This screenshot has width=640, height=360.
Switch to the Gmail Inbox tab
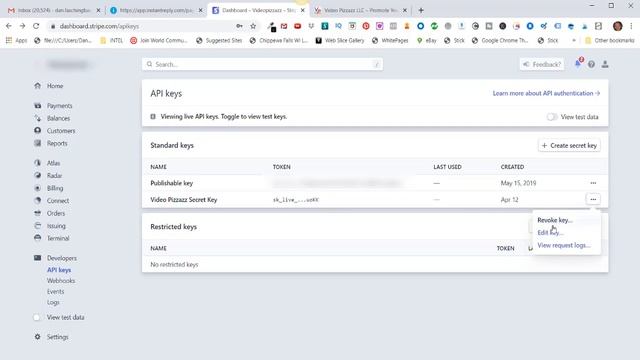tap(54, 10)
